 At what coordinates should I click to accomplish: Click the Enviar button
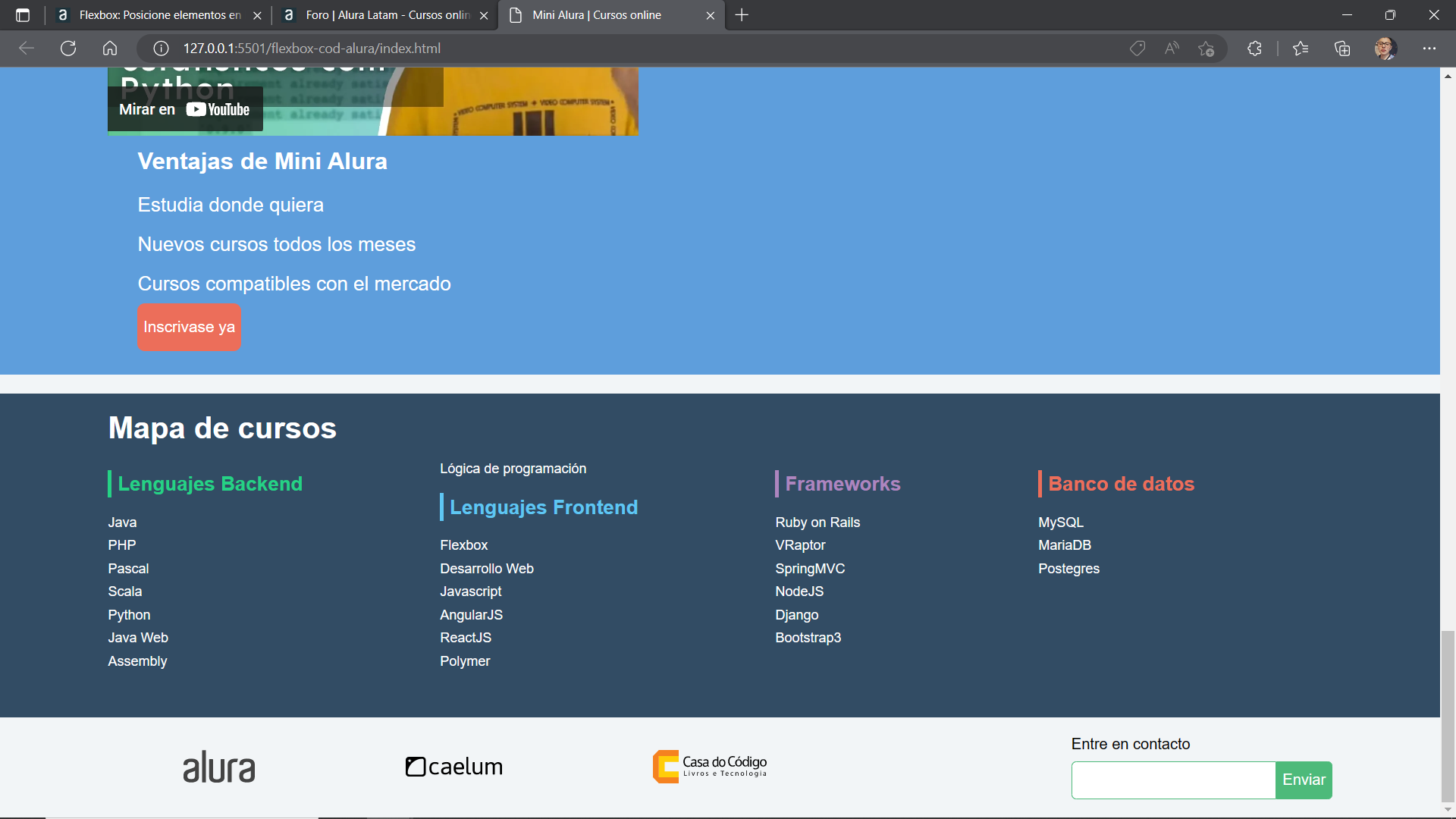tap(1303, 780)
